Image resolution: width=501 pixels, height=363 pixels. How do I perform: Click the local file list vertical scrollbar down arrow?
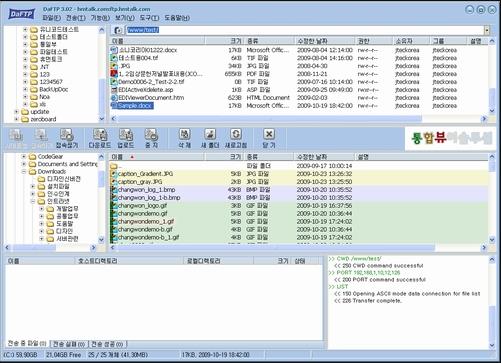pos(492,239)
